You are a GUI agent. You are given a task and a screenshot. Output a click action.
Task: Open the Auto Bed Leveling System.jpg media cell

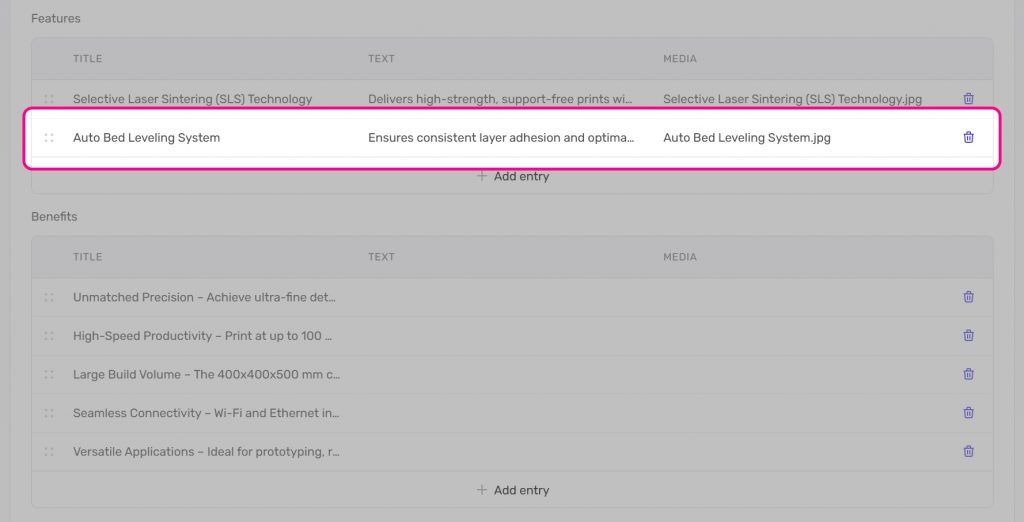click(746, 138)
